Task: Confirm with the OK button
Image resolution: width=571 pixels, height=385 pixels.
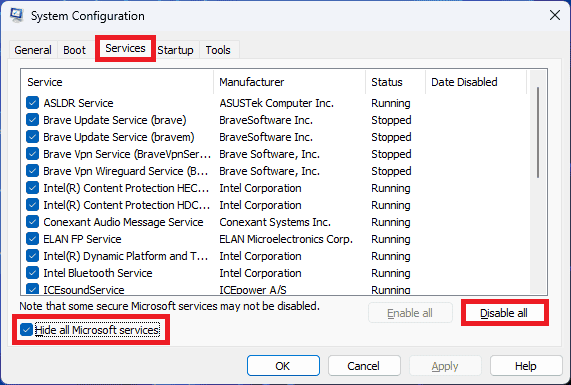Action: pos(283,365)
